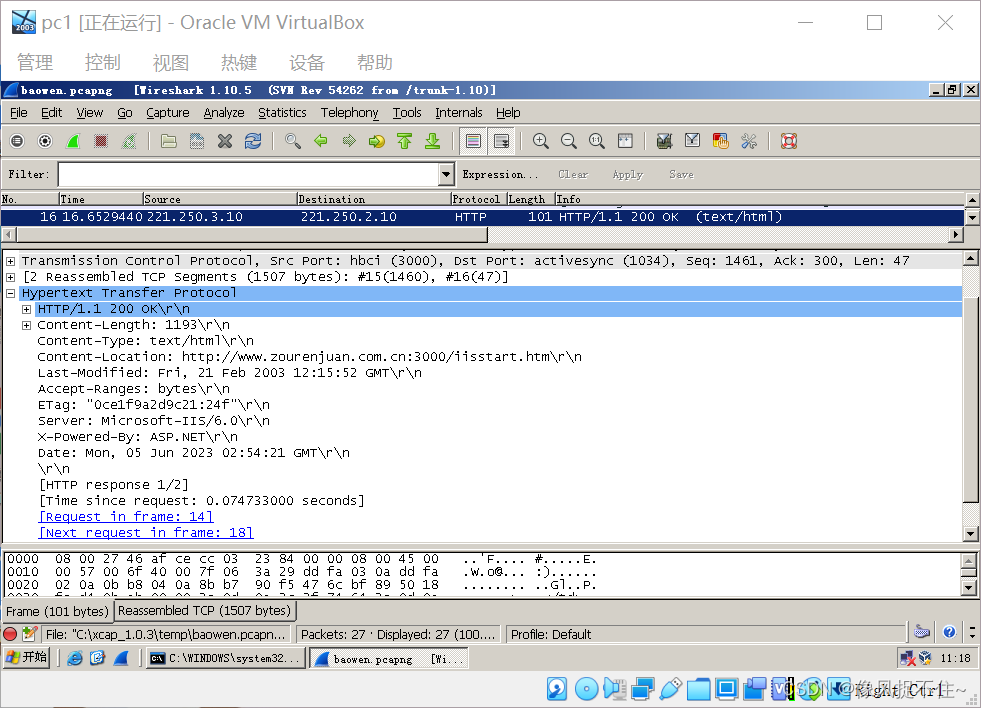The height and width of the screenshot is (708, 981).
Task: Close this capture file (X icon)
Action: pyautogui.click(x=225, y=141)
